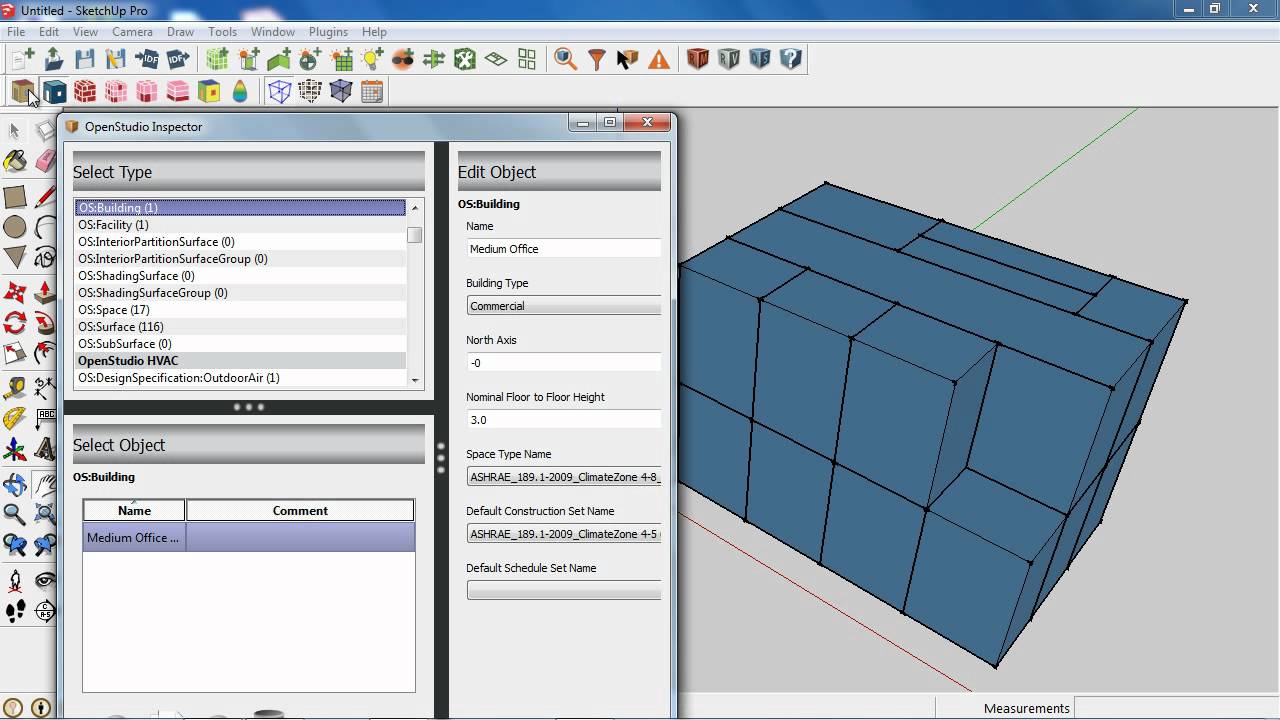Toggle Render by Construction brick icon
Screen dimensions: 1280x720
click(85, 91)
